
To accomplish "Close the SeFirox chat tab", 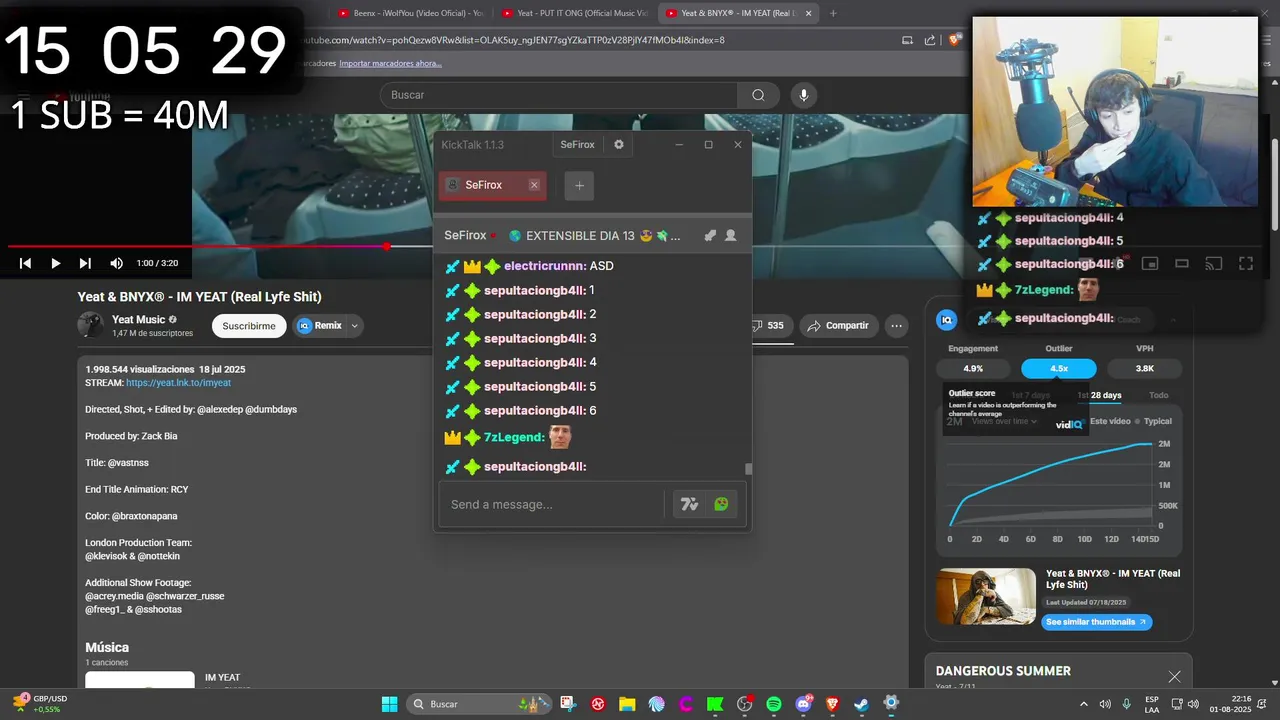I will click(x=534, y=185).
